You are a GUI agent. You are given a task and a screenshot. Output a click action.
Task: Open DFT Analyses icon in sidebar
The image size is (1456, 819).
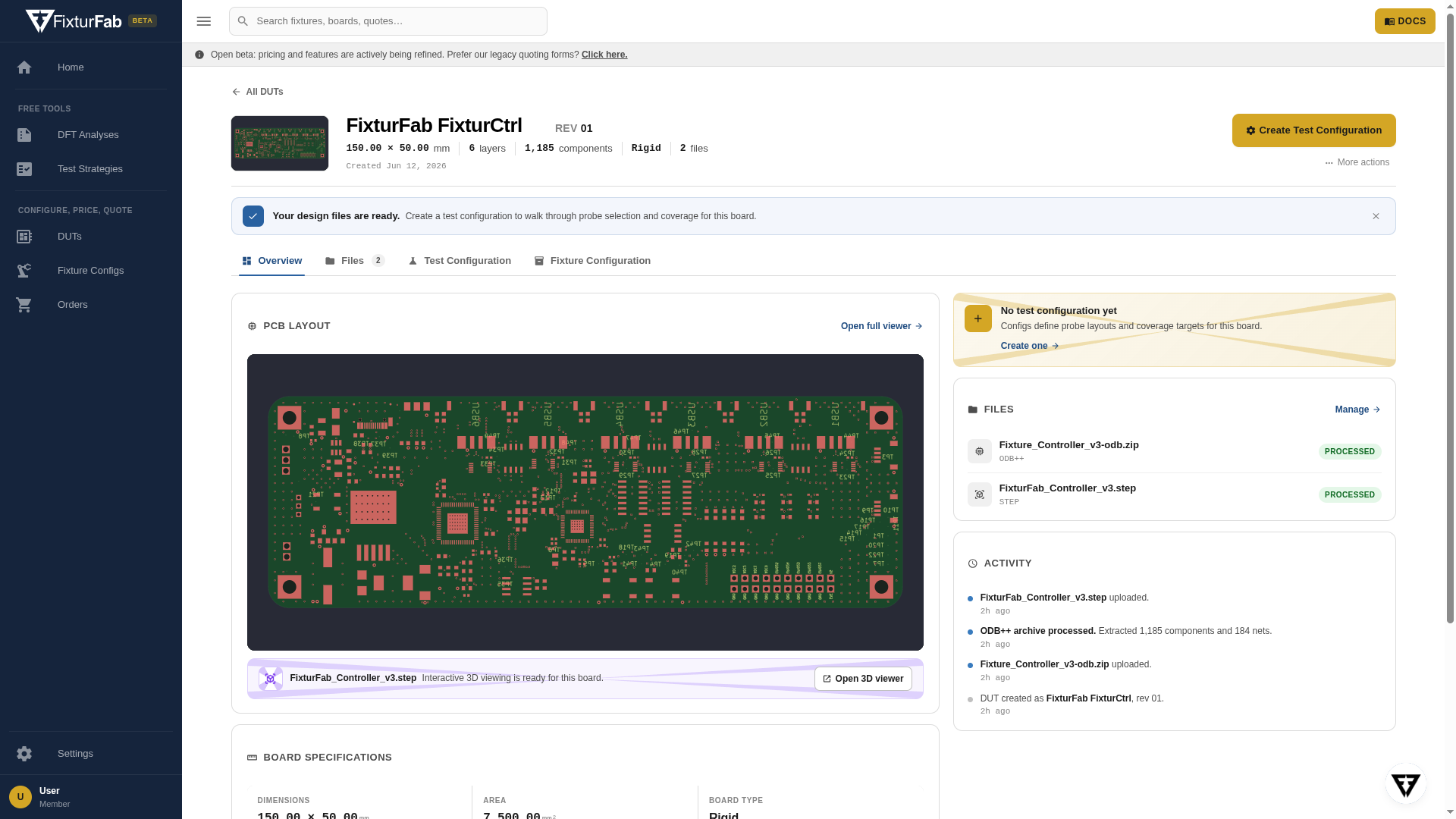click(x=24, y=135)
